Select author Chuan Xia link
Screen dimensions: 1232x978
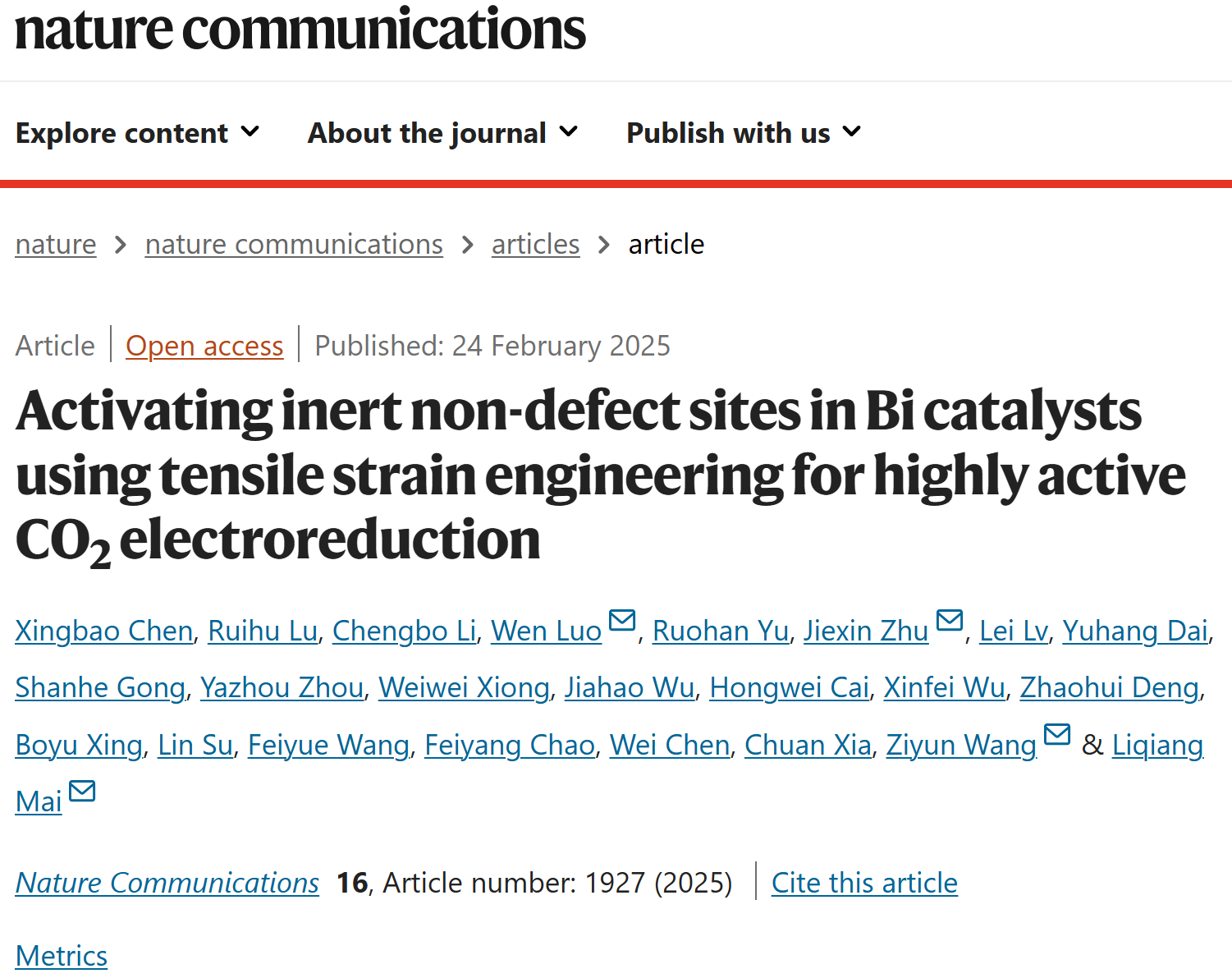tap(808, 745)
